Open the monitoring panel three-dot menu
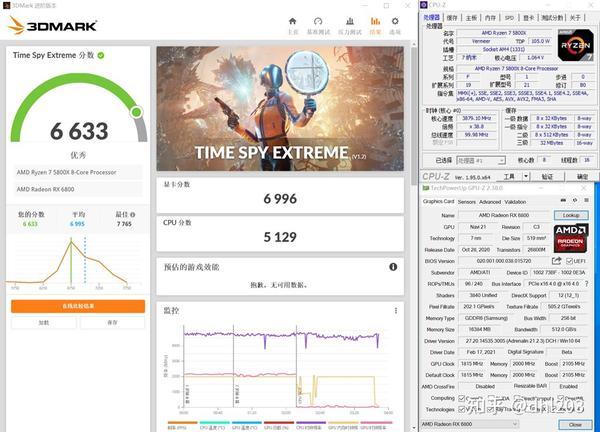The width and height of the screenshot is (600, 432). point(396,310)
